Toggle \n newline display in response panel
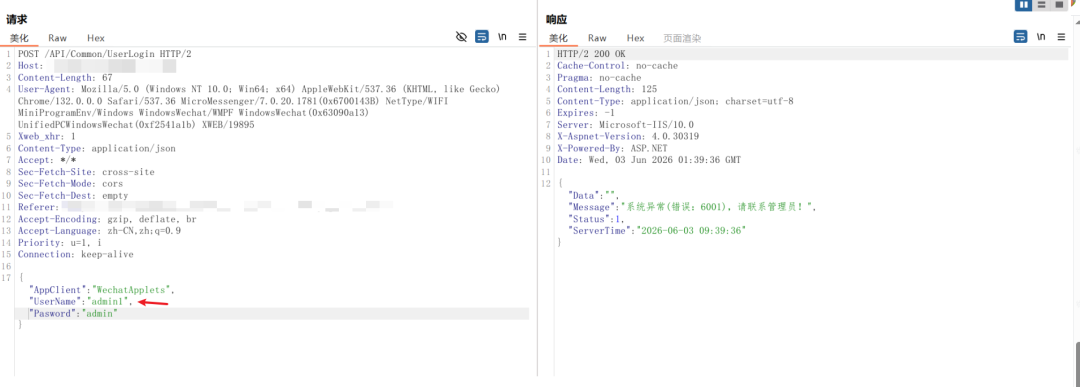Viewport: 1080px width, 387px height. tap(1040, 36)
